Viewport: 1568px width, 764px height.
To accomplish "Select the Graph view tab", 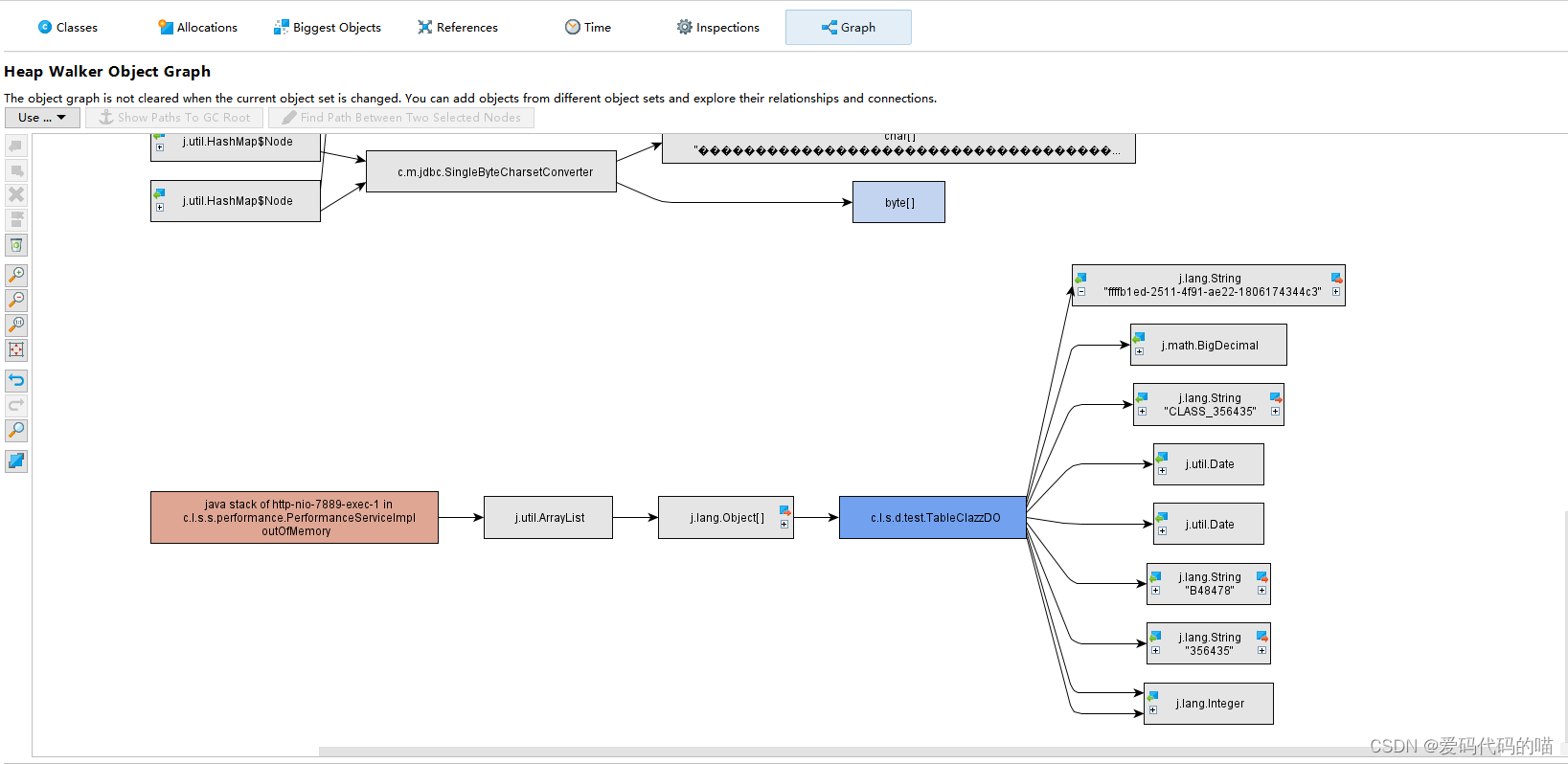I will 849,27.
